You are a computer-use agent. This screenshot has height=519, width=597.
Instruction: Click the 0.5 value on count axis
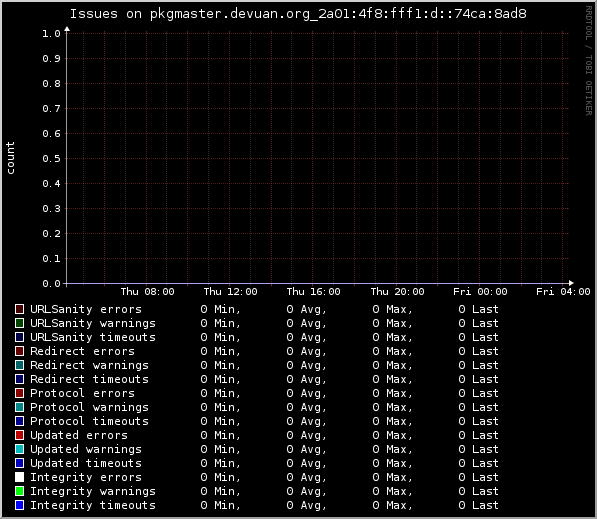click(51, 158)
